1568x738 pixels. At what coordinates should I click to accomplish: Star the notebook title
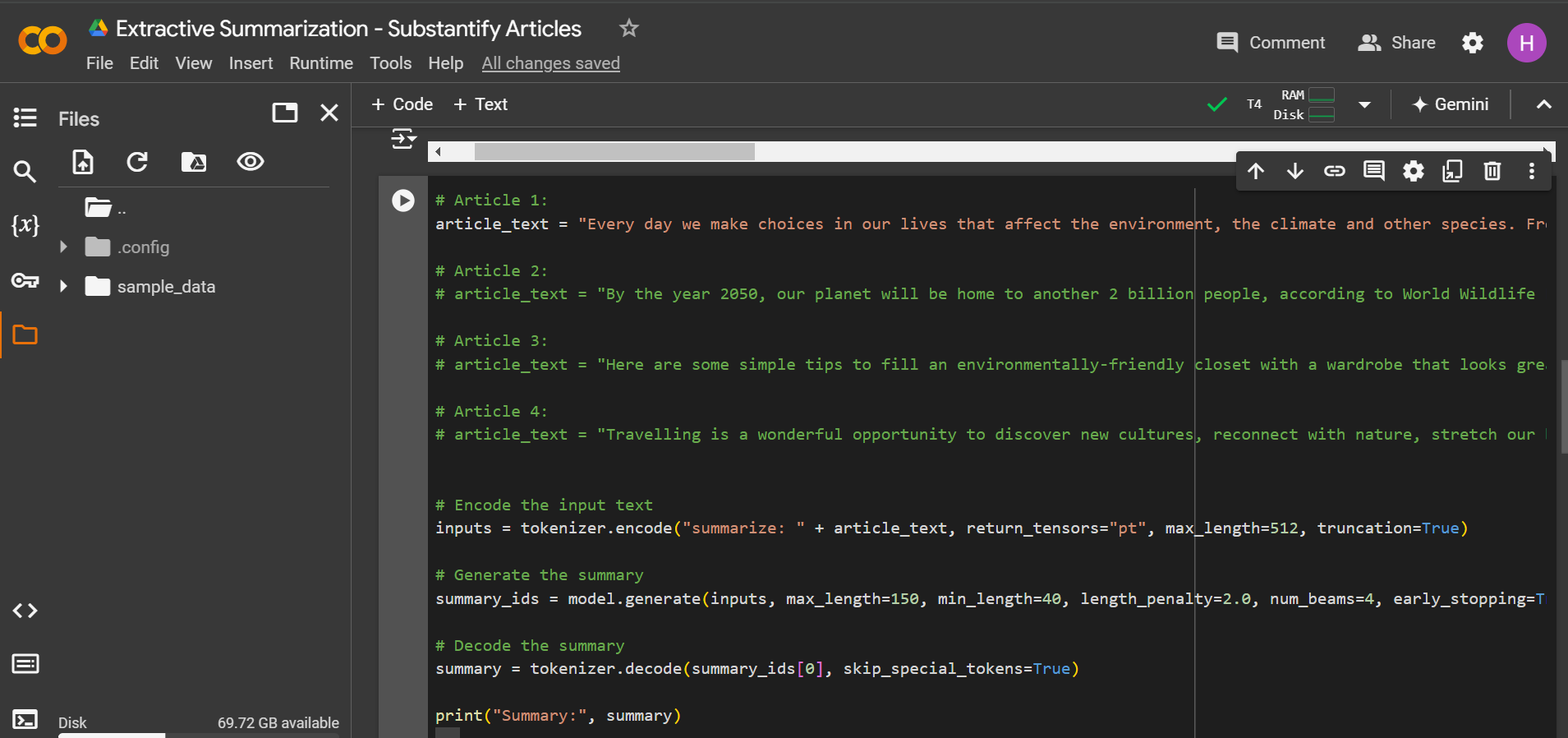click(x=629, y=28)
